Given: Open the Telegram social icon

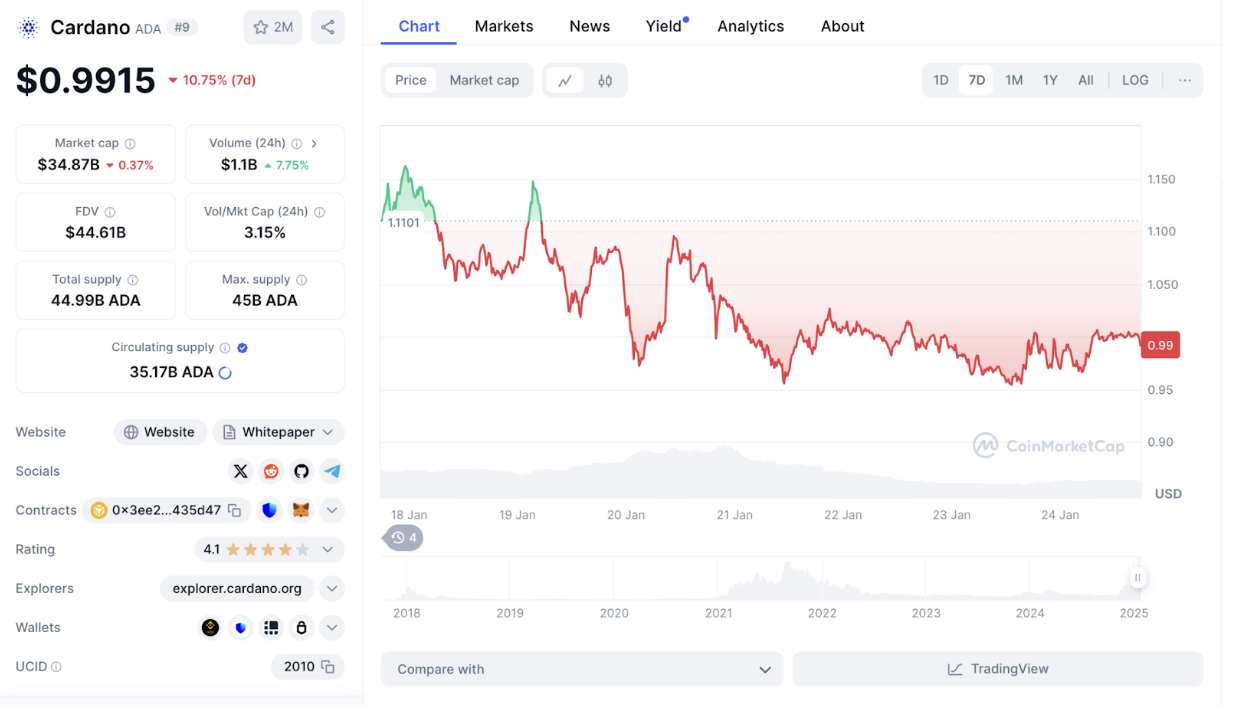Looking at the screenshot, I should (x=332, y=471).
